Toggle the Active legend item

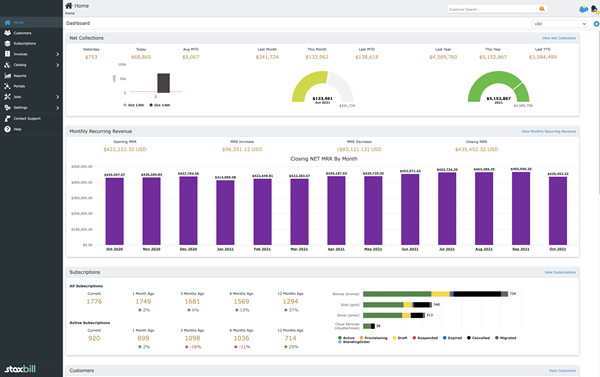346,338
